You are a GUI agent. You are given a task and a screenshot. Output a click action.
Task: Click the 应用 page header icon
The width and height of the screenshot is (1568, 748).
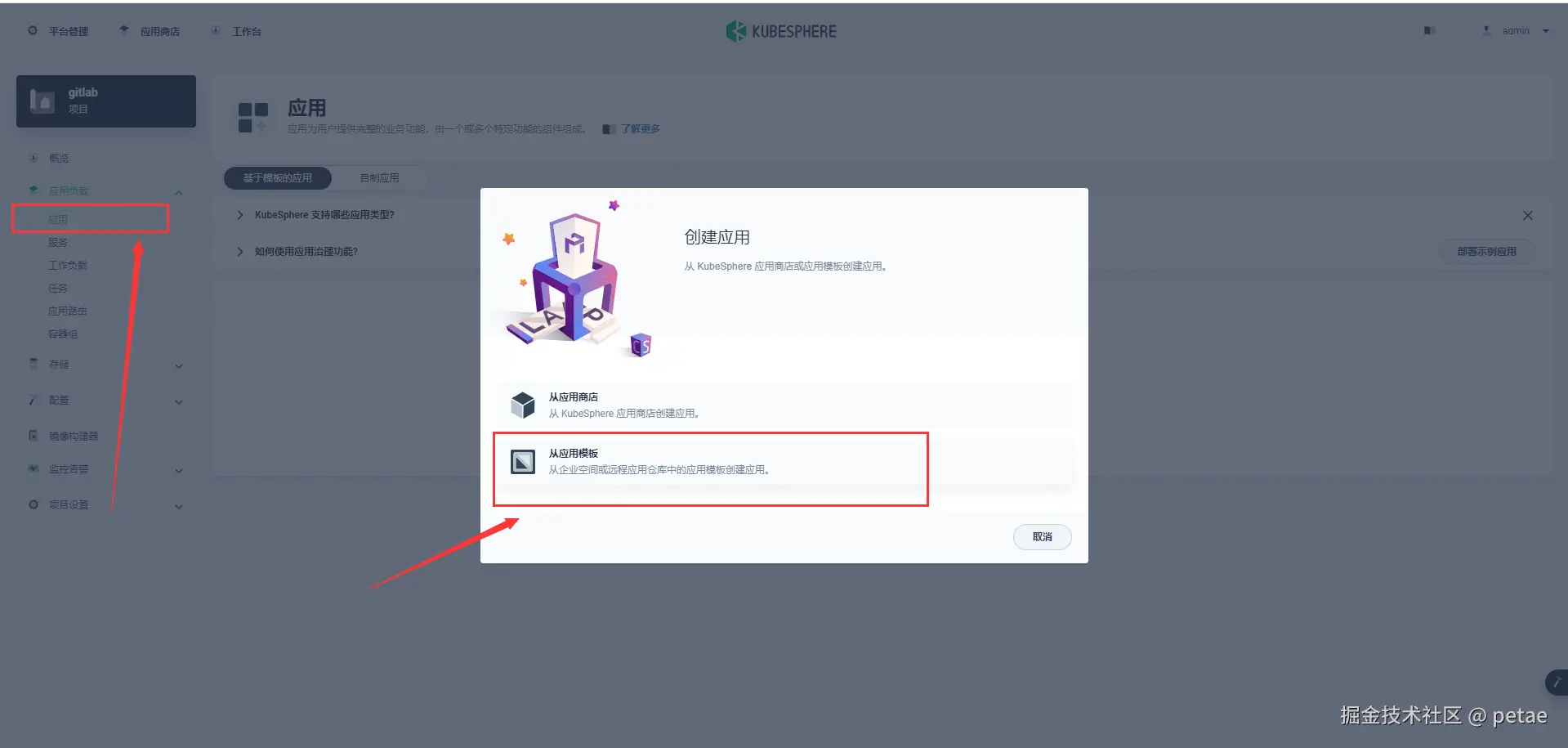click(x=253, y=118)
